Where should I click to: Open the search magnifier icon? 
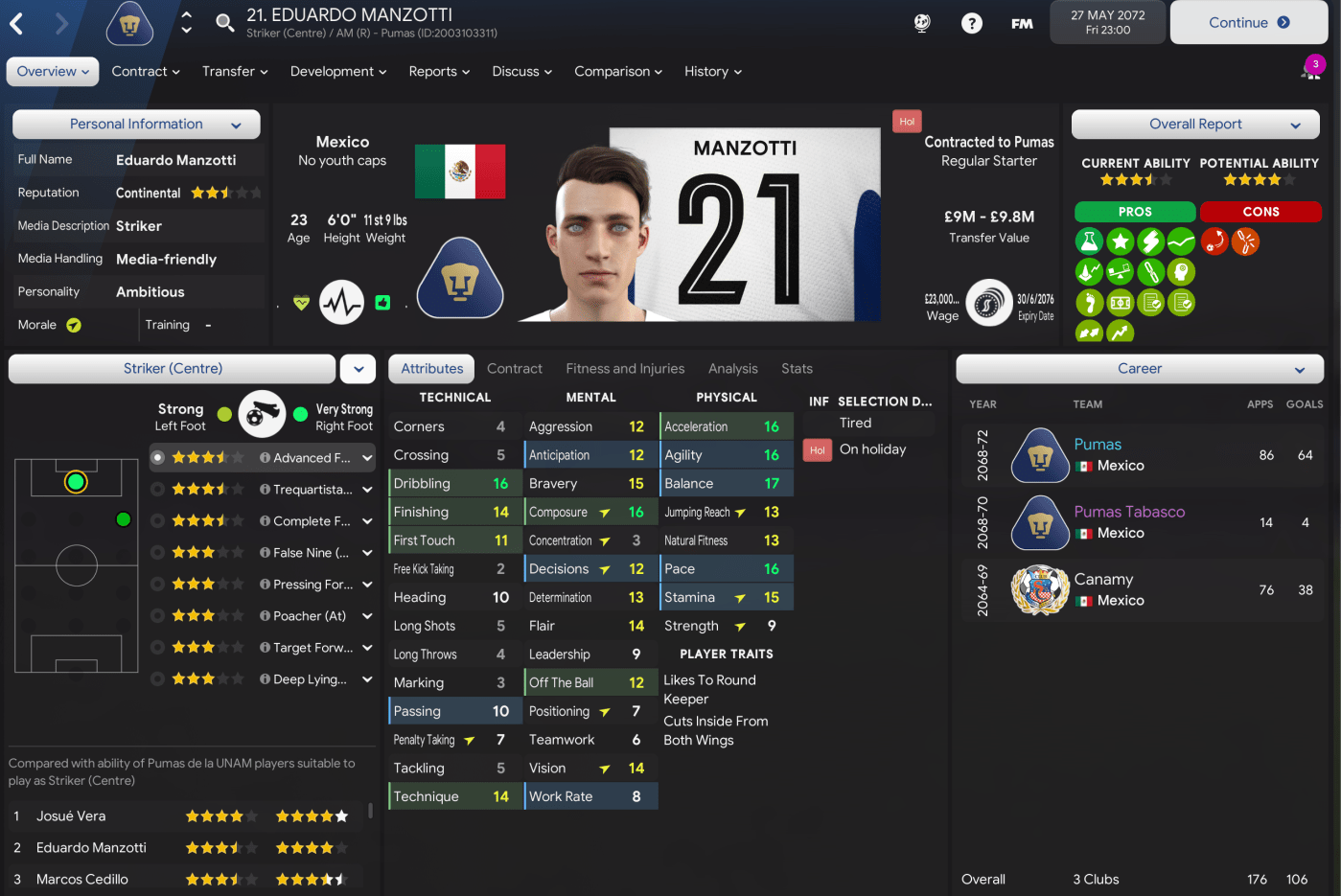pyautogui.click(x=224, y=22)
